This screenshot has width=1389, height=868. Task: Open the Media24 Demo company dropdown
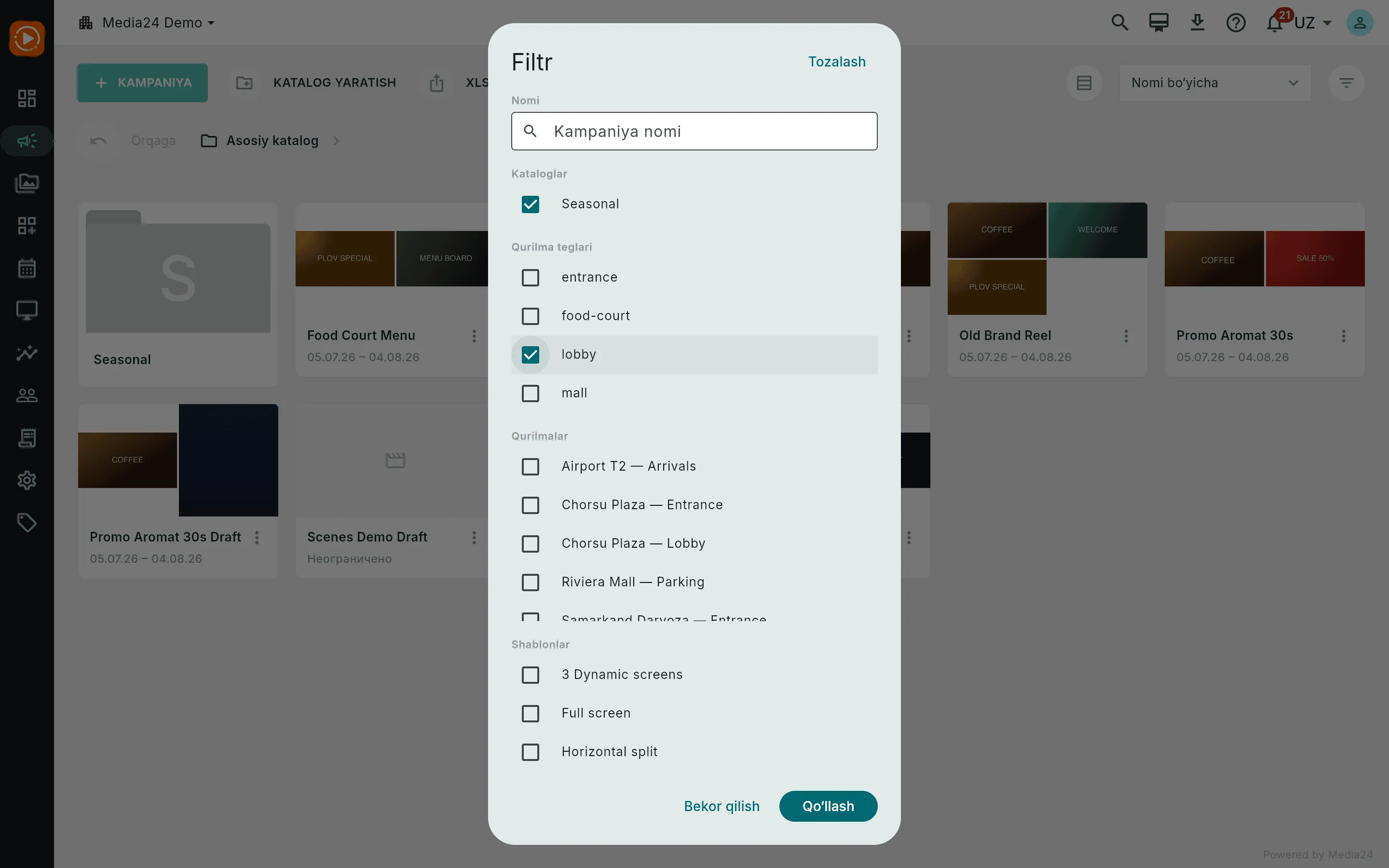(x=147, y=22)
